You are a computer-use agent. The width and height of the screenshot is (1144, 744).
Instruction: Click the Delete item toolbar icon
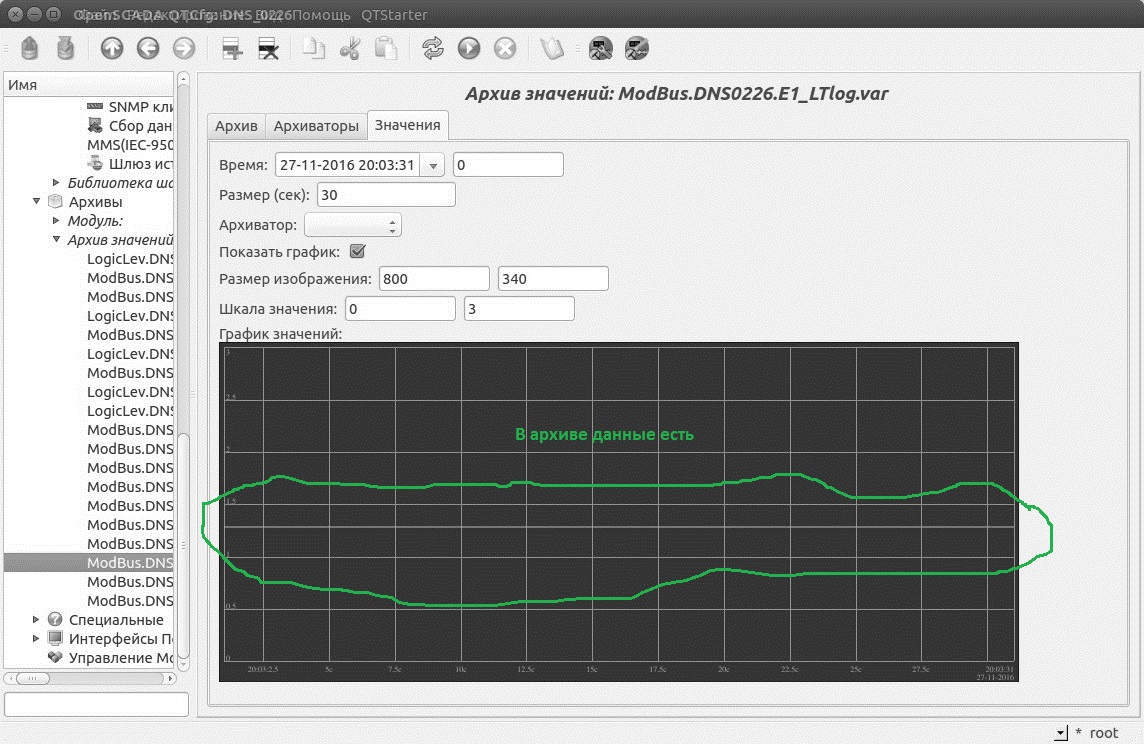(268, 48)
